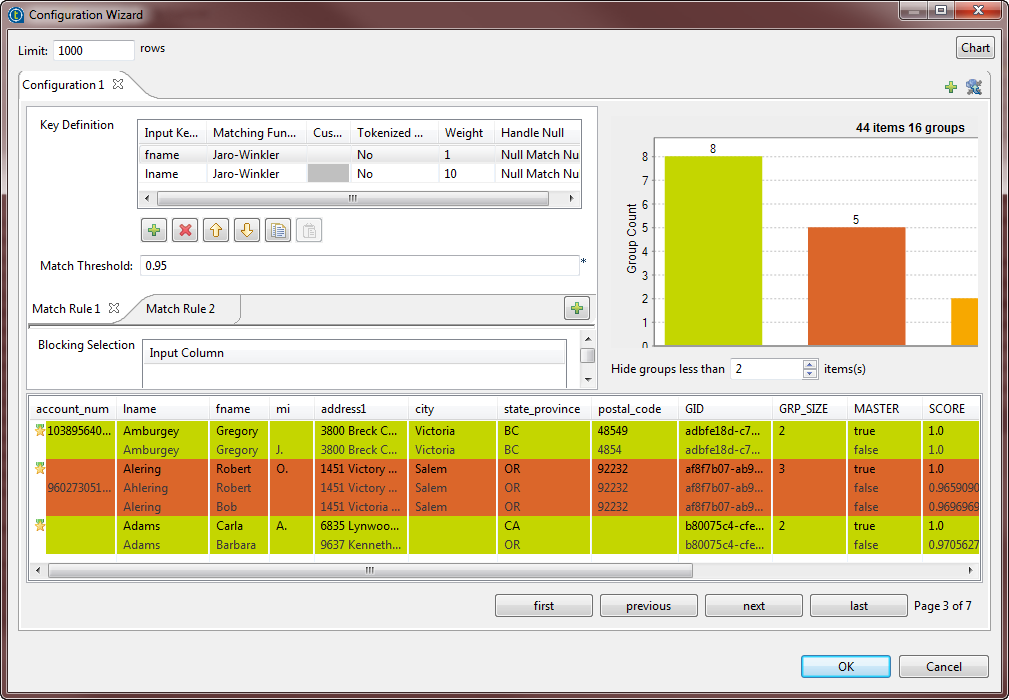Add a new configuration tab
Screen dimensions: 1009x700
click(951, 88)
